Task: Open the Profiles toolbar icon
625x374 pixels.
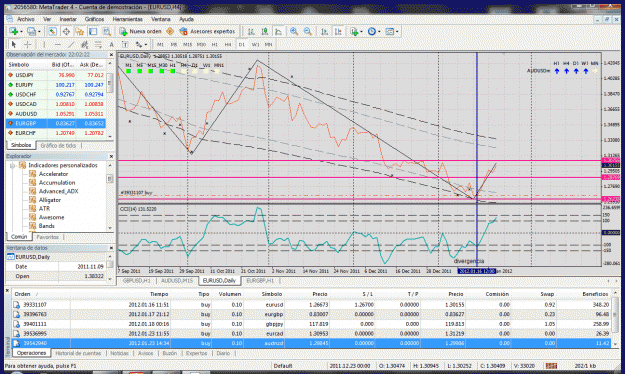Action: click(x=31, y=31)
